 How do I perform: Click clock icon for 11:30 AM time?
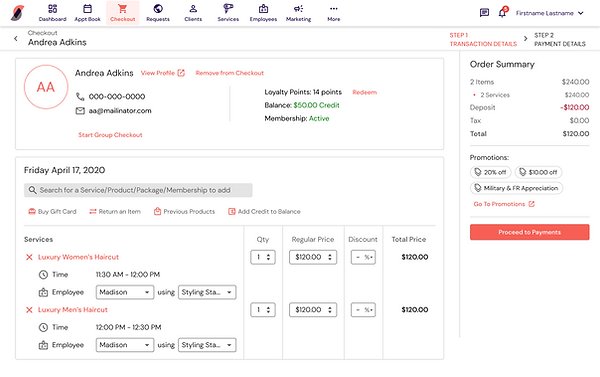coord(43,274)
